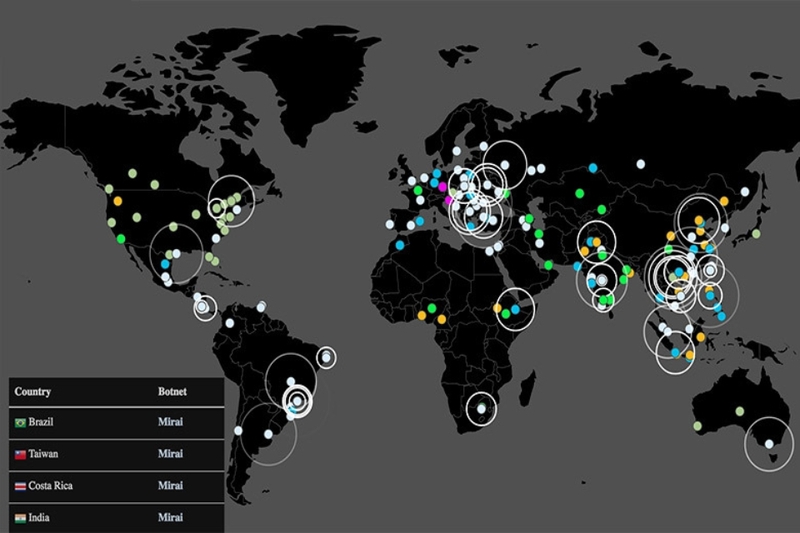
Task: Select the circled dot on Costa Rica
Action: [x=202, y=307]
